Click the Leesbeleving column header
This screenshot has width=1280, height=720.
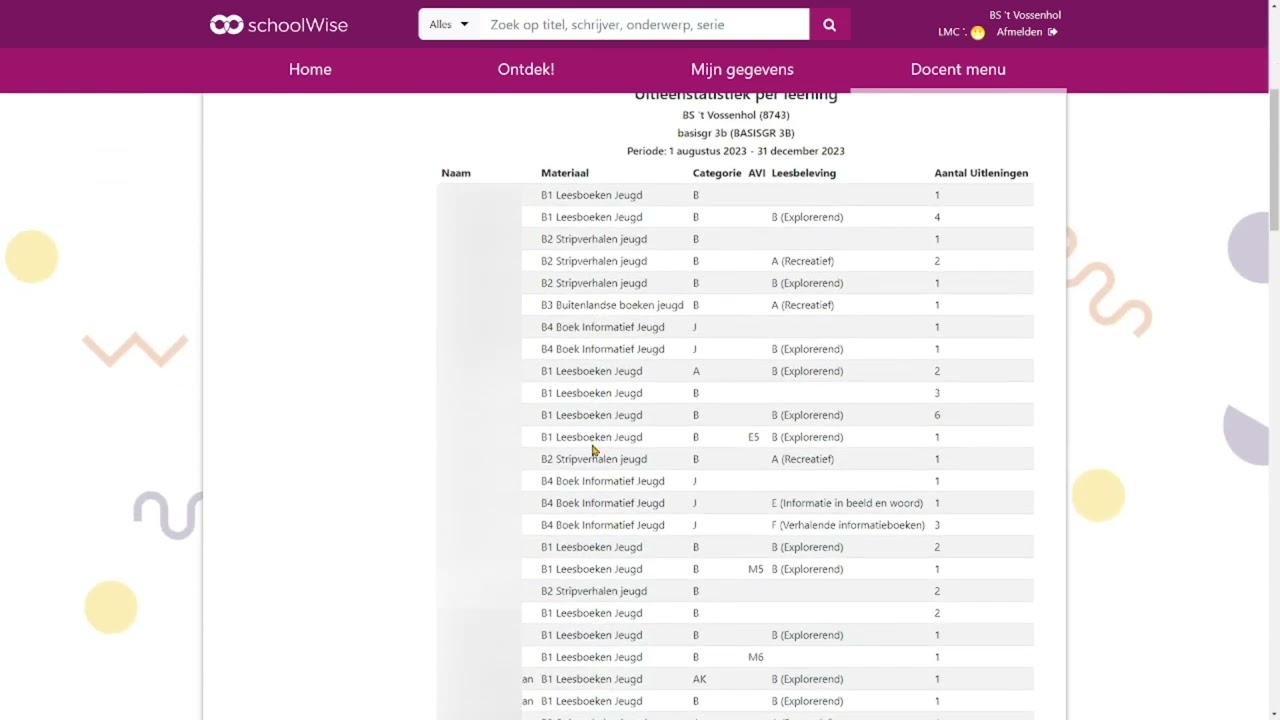point(804,173)
